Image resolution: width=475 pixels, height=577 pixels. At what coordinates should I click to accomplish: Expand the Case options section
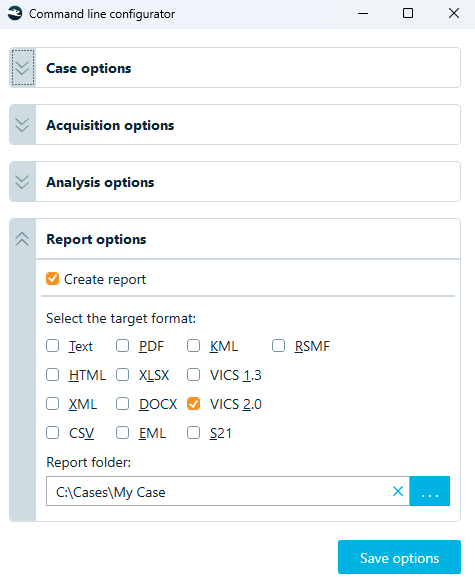(22, 68)
